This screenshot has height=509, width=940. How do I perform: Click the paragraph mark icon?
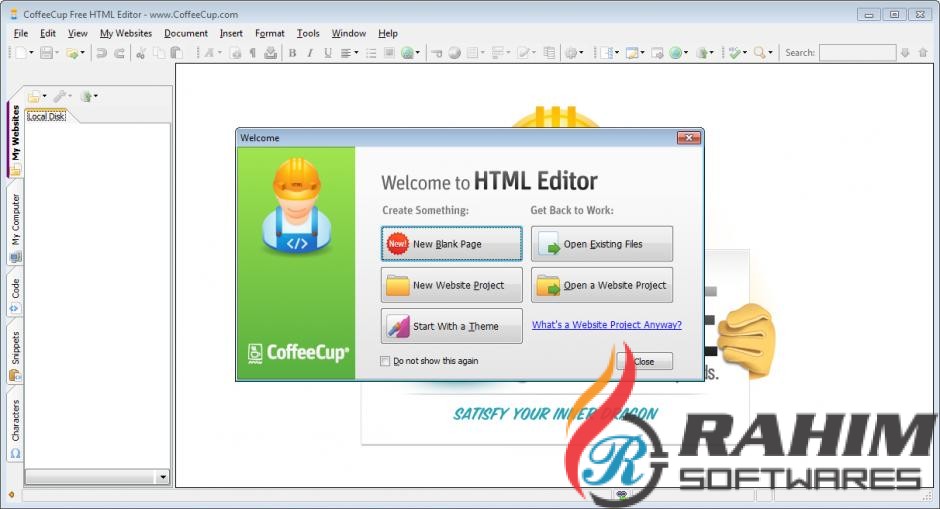click(x=253, y=53)
